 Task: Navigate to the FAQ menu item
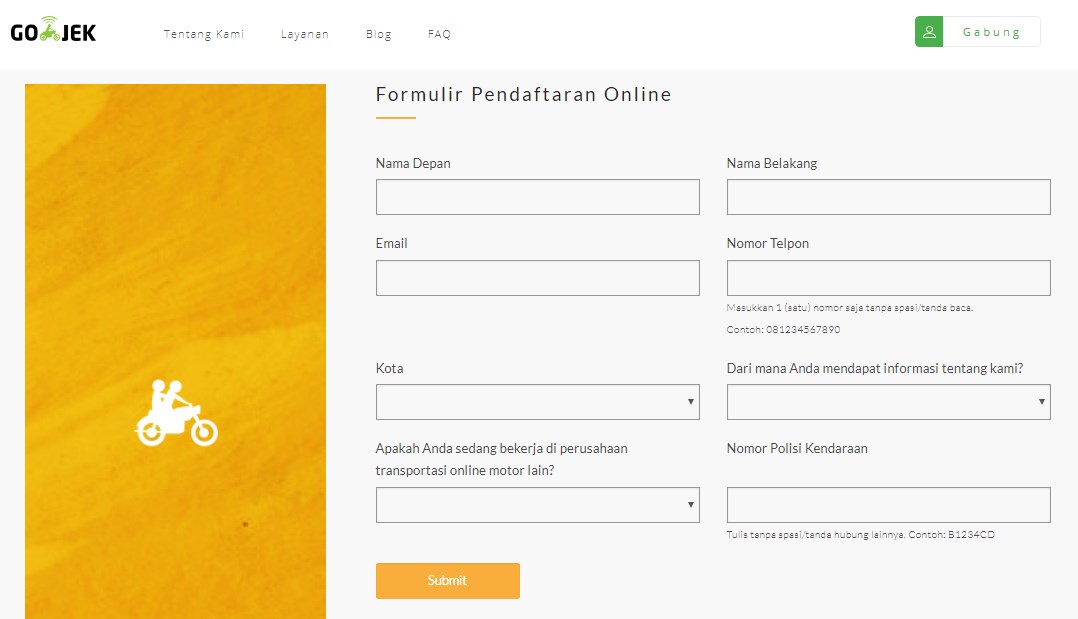point(439,34)
